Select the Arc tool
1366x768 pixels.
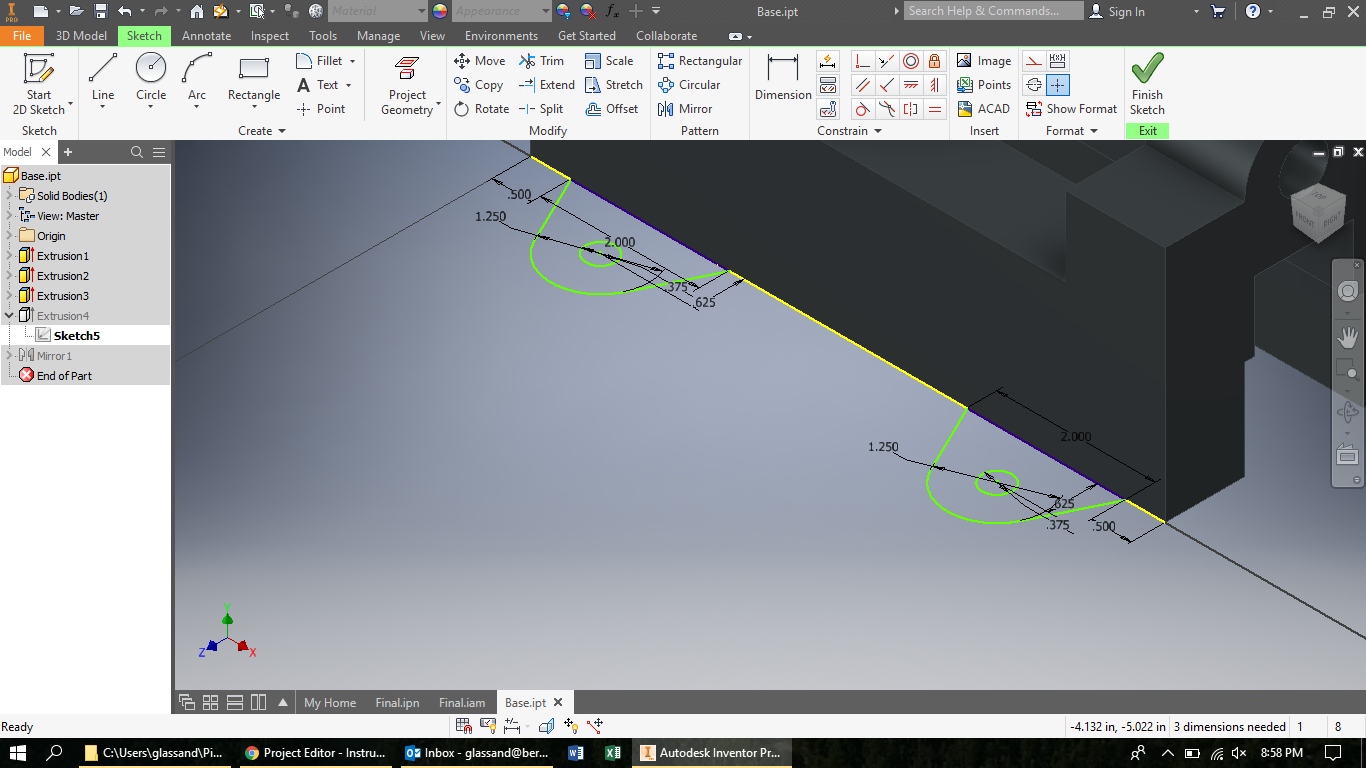coord(197,78)
